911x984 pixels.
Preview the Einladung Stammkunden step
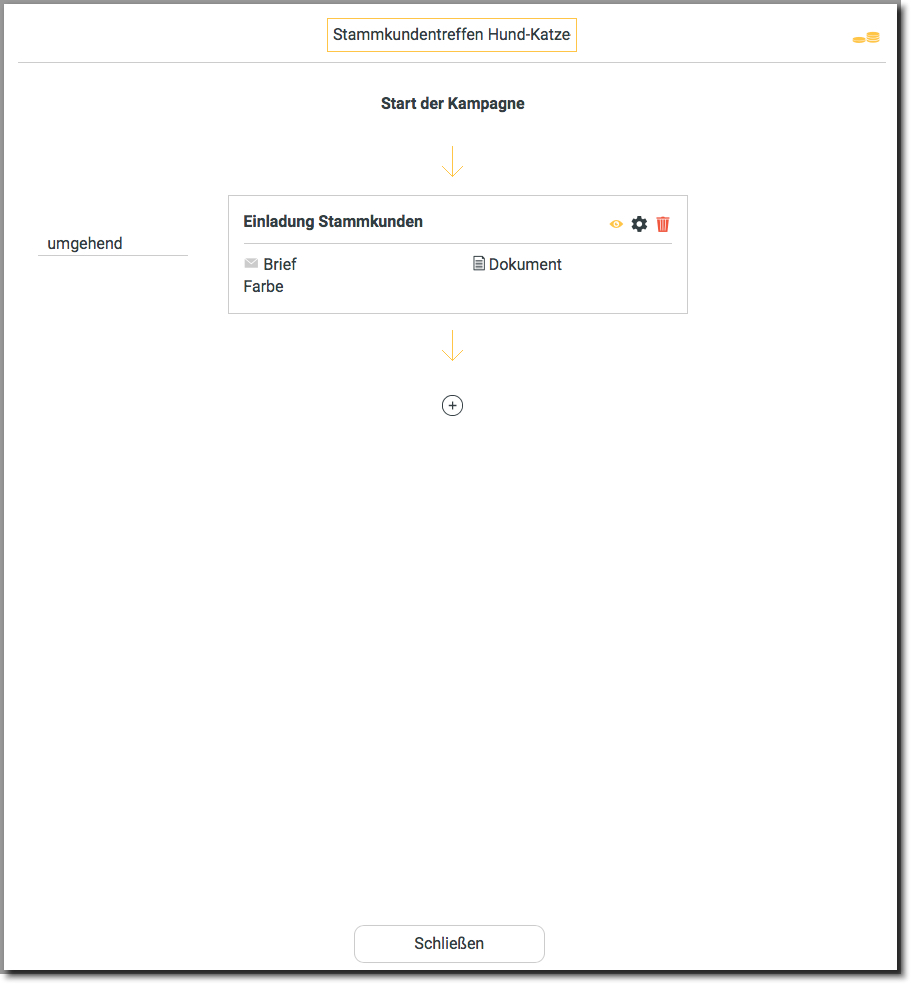tap(616, 224)
